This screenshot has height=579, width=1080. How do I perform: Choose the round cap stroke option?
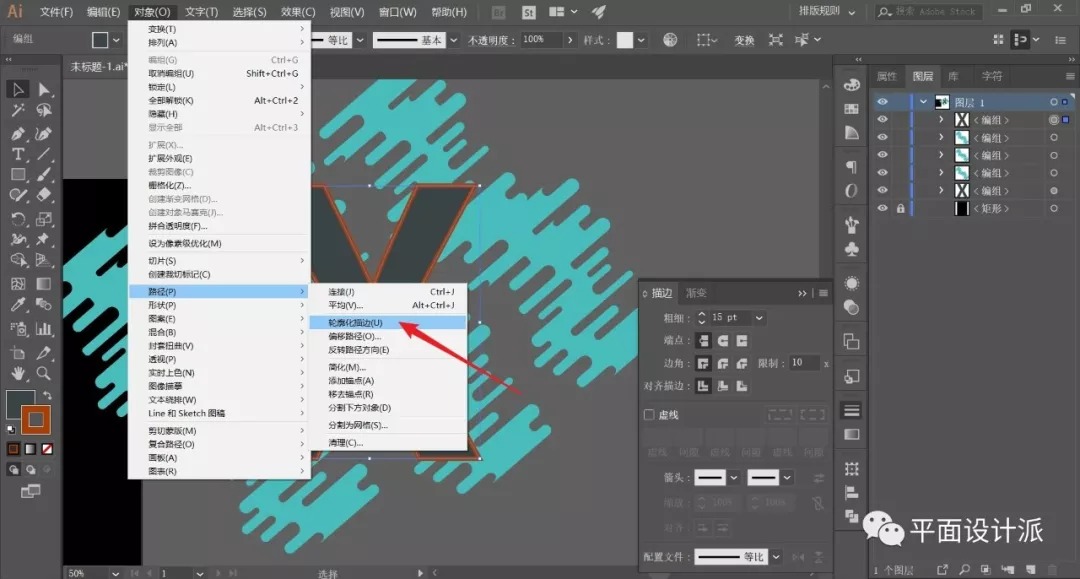723,340
